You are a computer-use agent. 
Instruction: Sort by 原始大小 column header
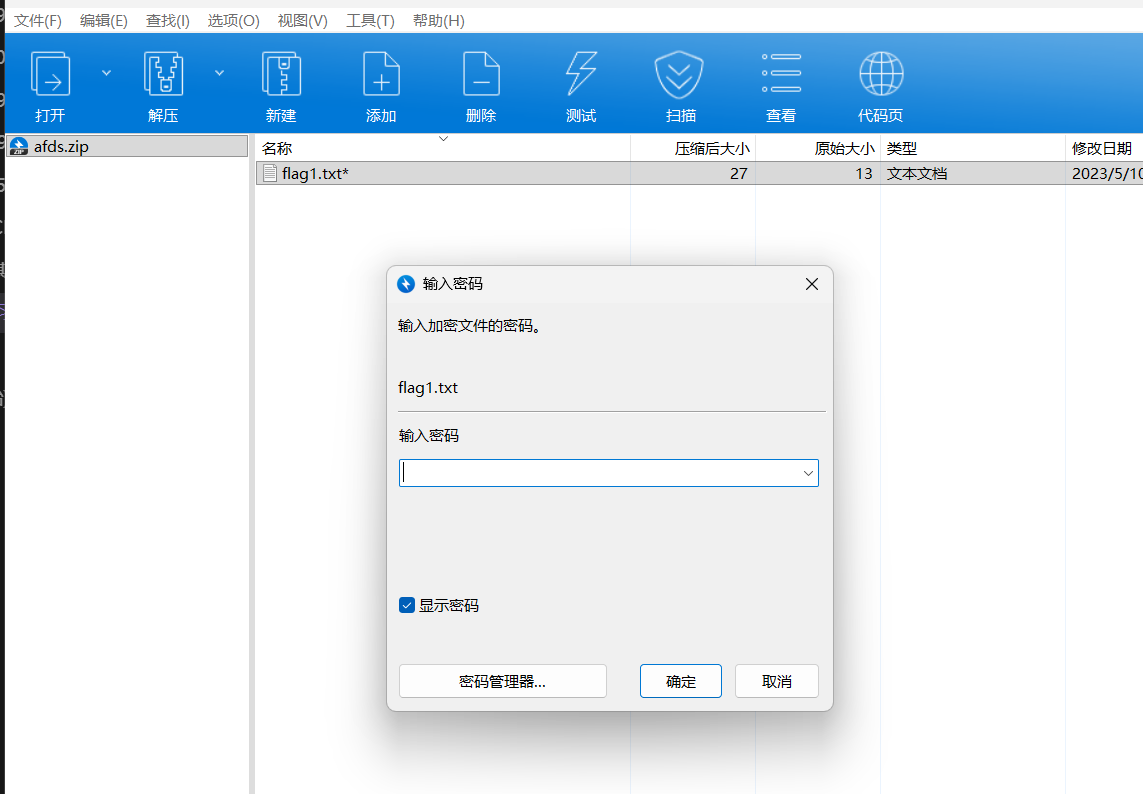click(x=818, y=148)
